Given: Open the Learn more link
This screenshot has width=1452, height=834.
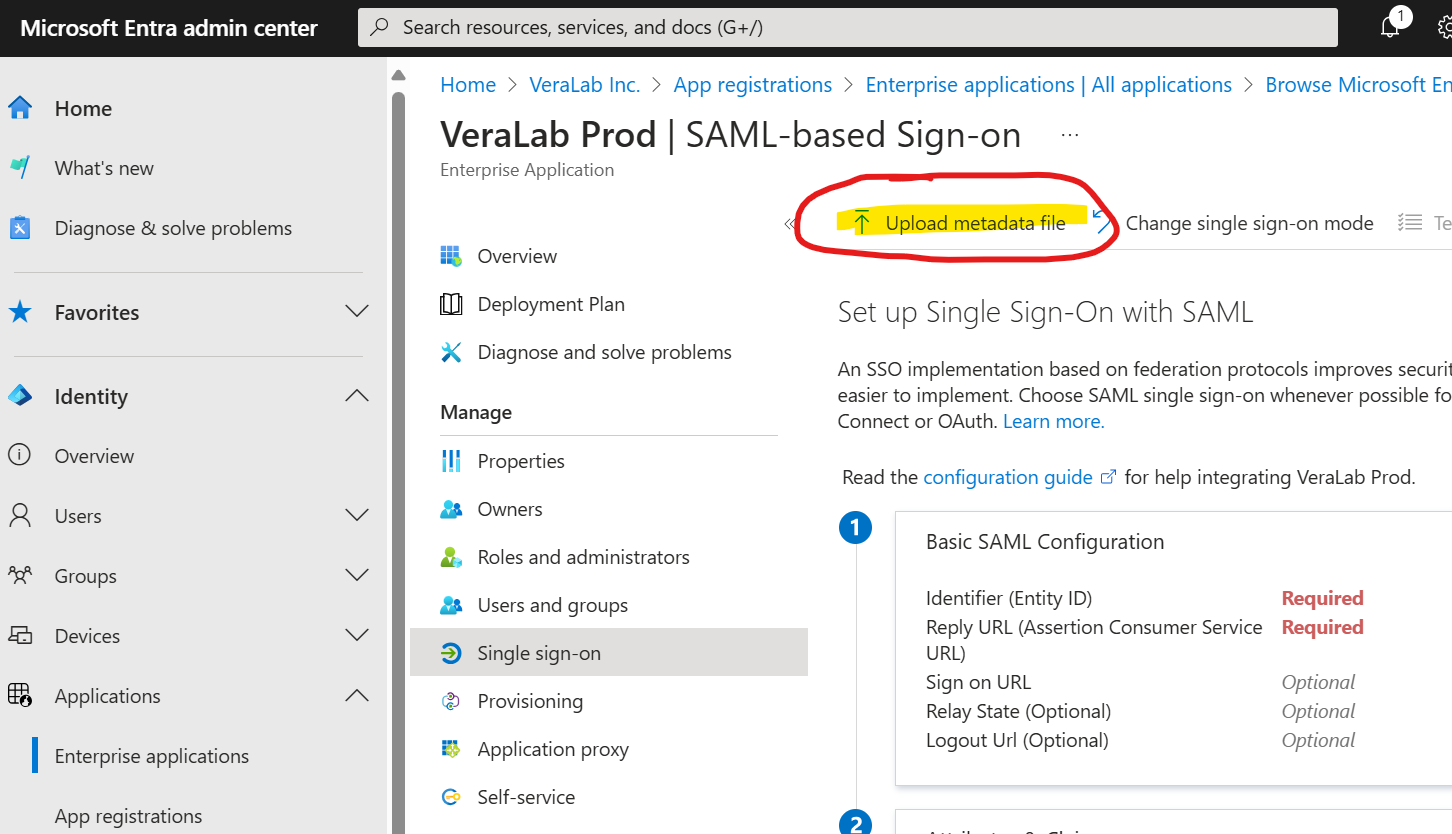Looking at the screenshot, I should (x=1053, y=421).
